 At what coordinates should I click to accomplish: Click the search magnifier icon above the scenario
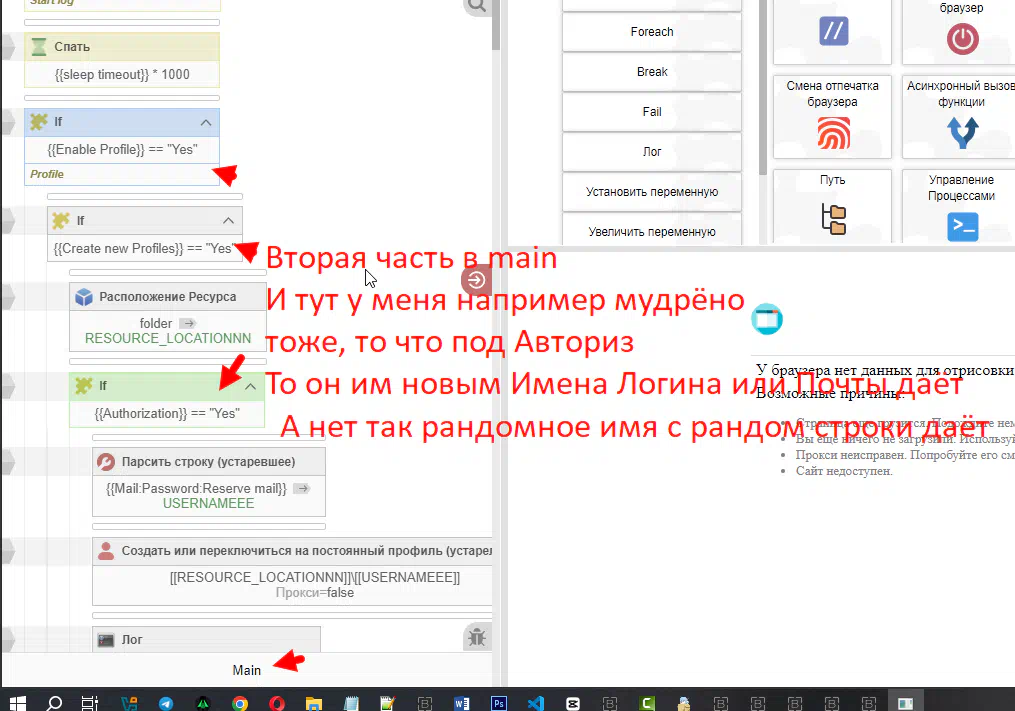coord(477,6)
